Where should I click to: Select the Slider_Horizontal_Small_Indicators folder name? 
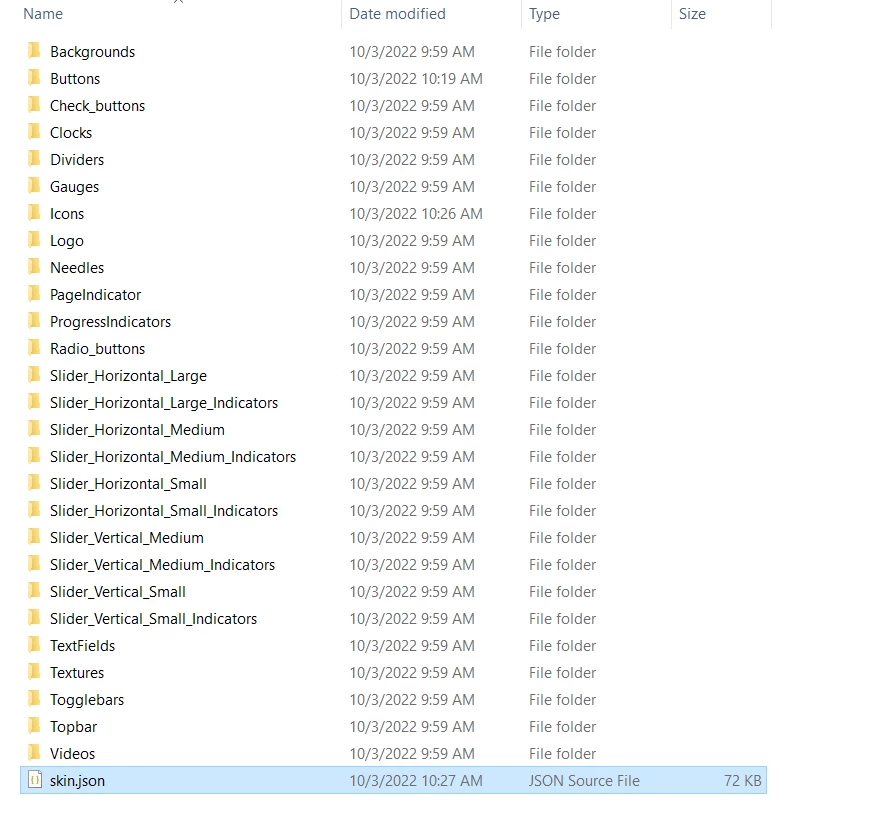pos(164,511)
